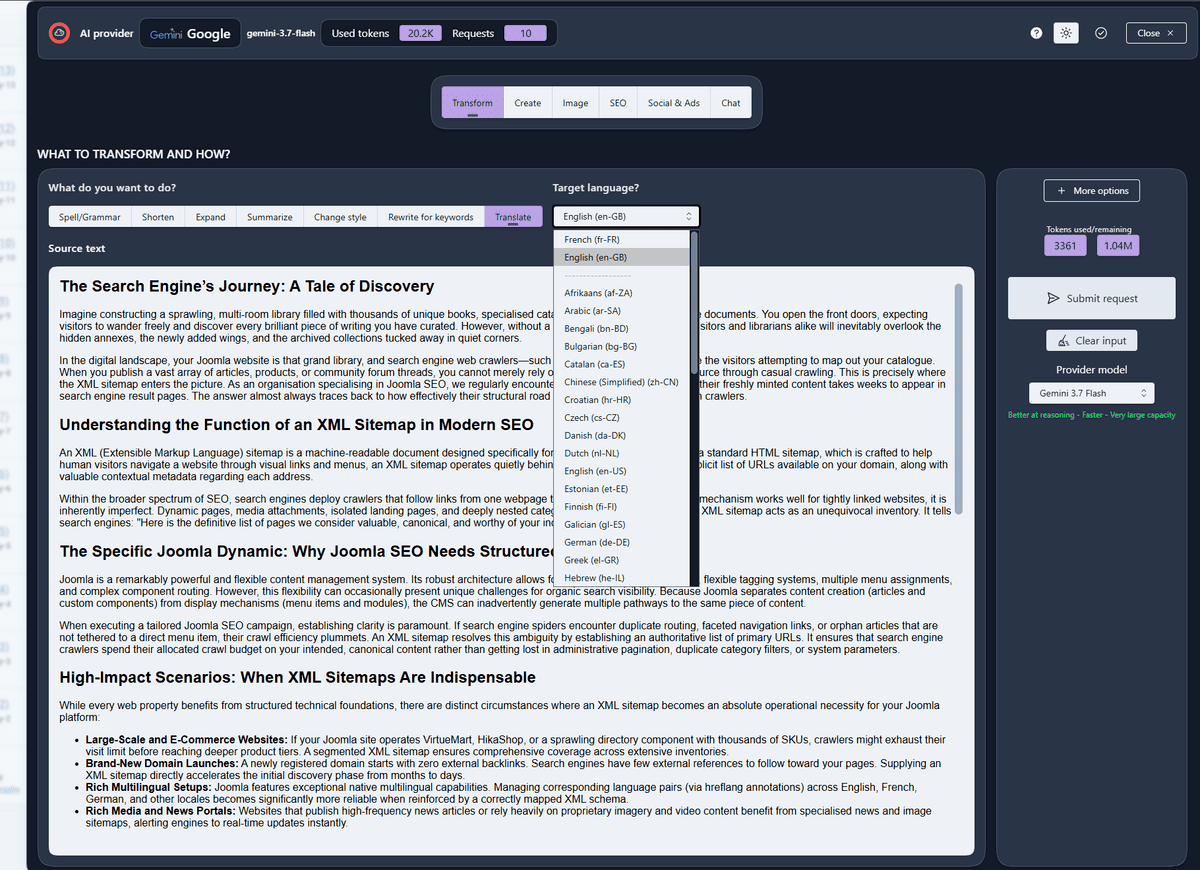
Task: Choose Chinese (Simplified) (zh-CN) option
Action: [621, 382]
